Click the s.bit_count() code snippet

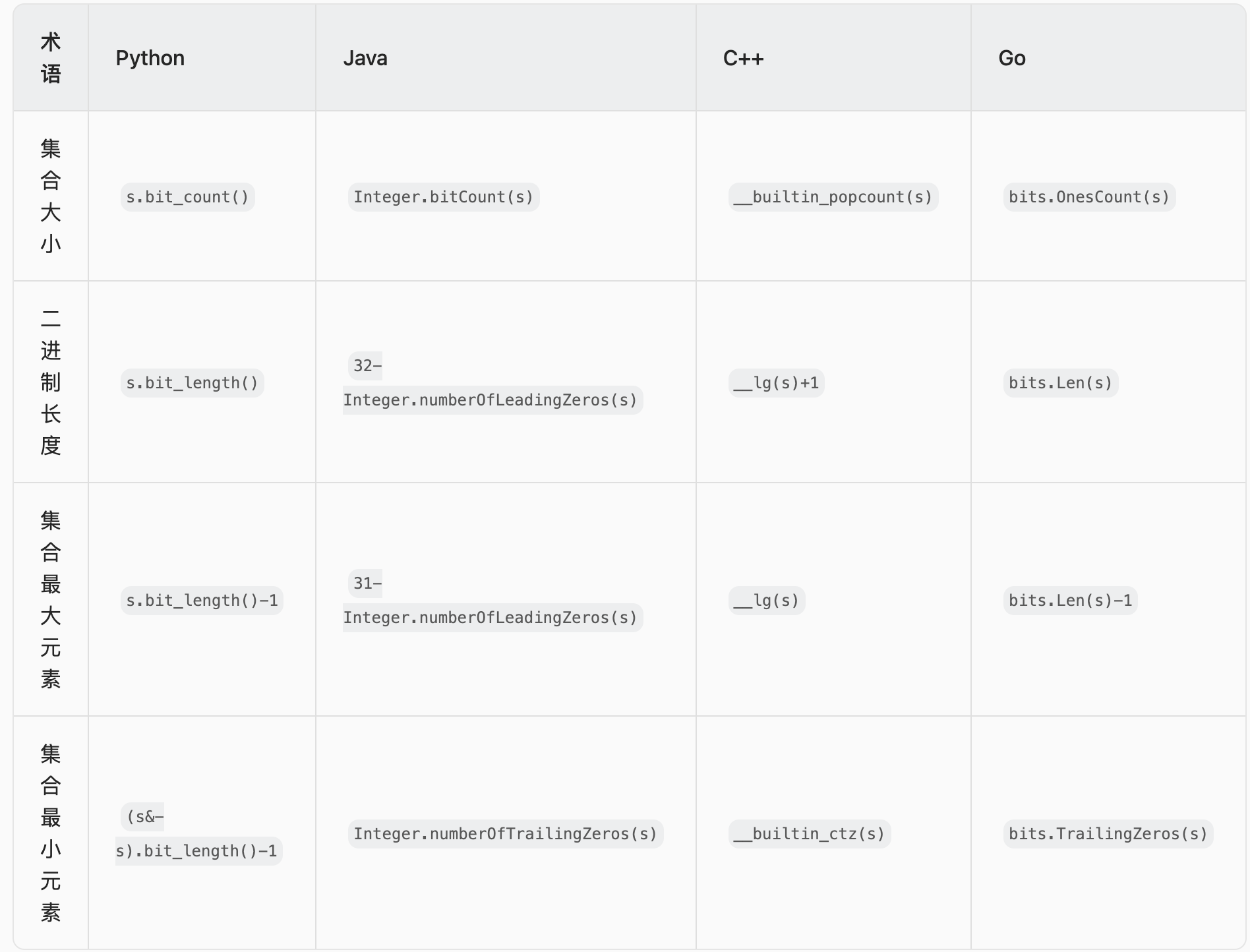187,197
